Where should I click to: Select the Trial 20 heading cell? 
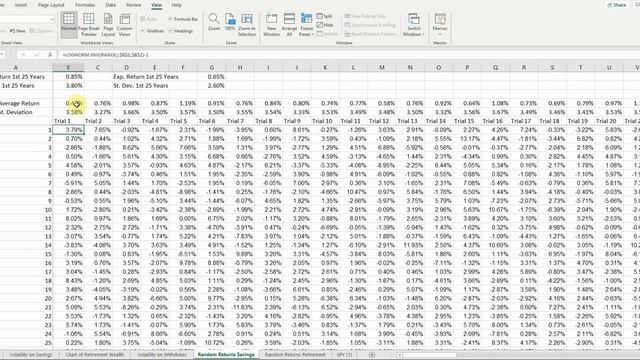609,121
